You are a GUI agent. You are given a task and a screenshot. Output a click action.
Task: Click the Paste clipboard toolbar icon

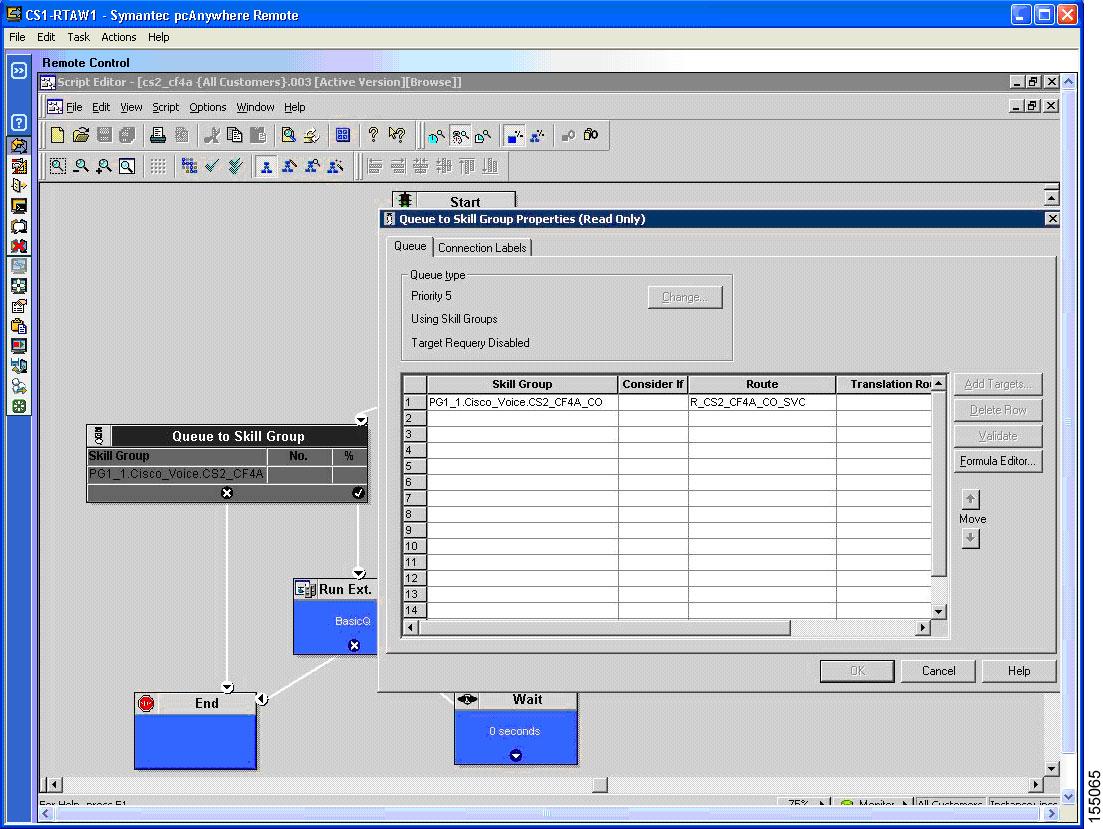click(258, 135)
